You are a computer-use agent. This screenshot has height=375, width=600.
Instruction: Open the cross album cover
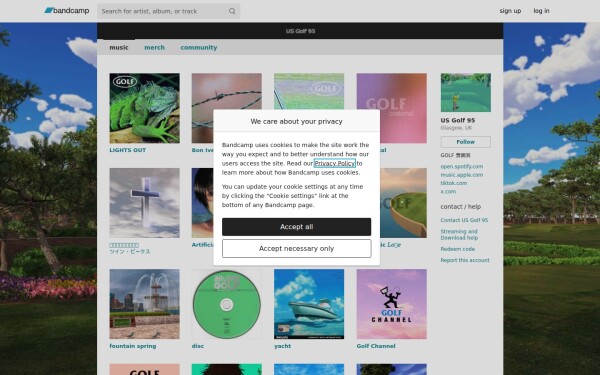144,203
